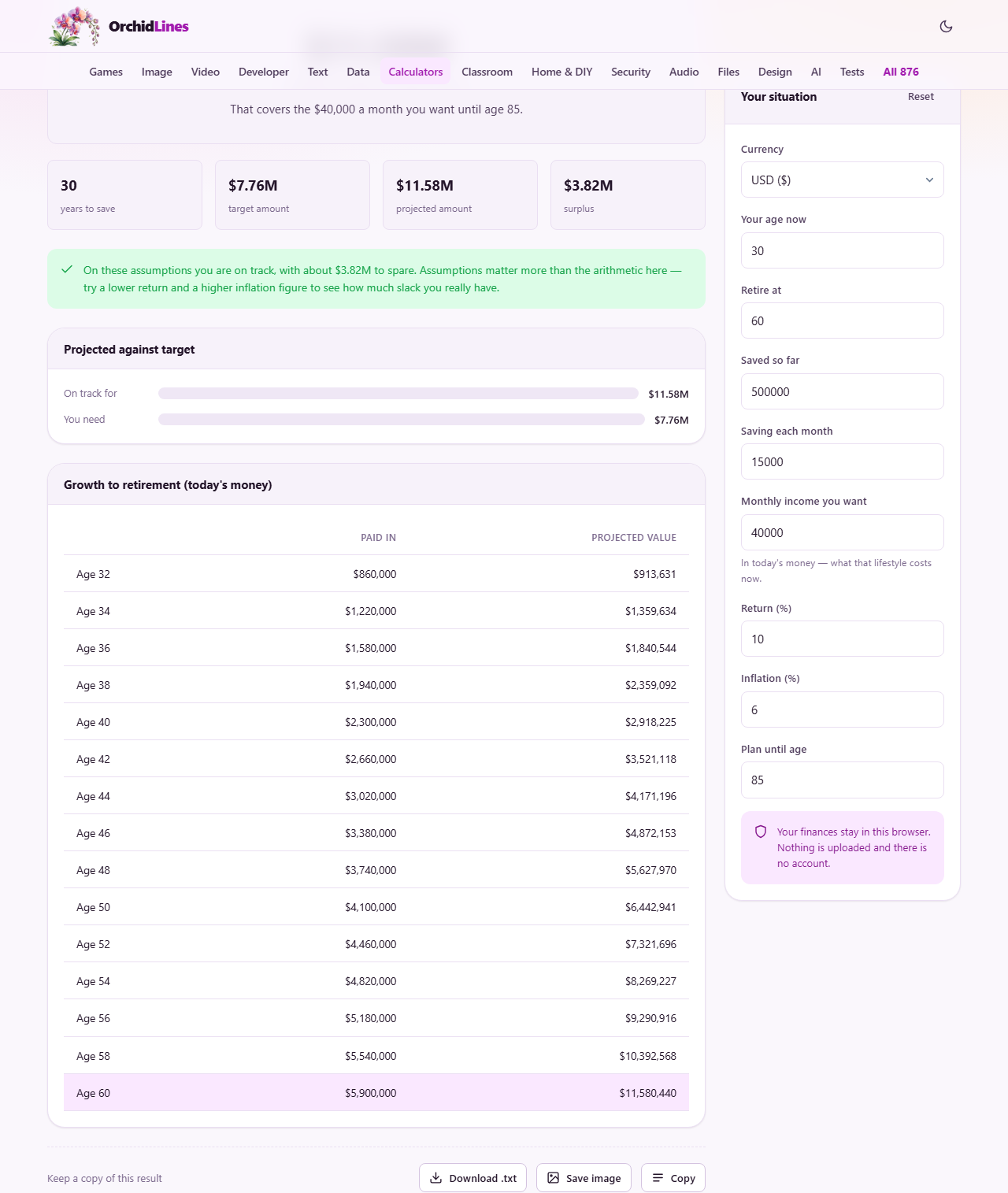Viewport: 1008px width, 1193px height.
Task: Download result as .txt file
Action: [x=472, y=1178]
